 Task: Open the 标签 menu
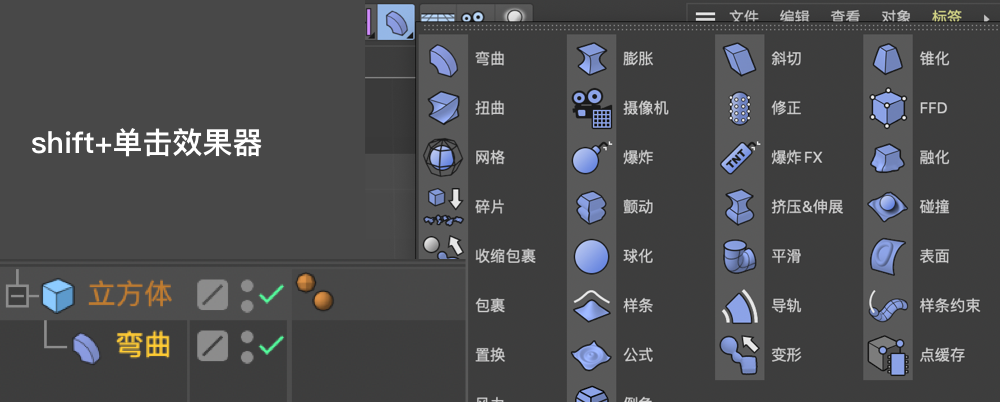(946, 16)
